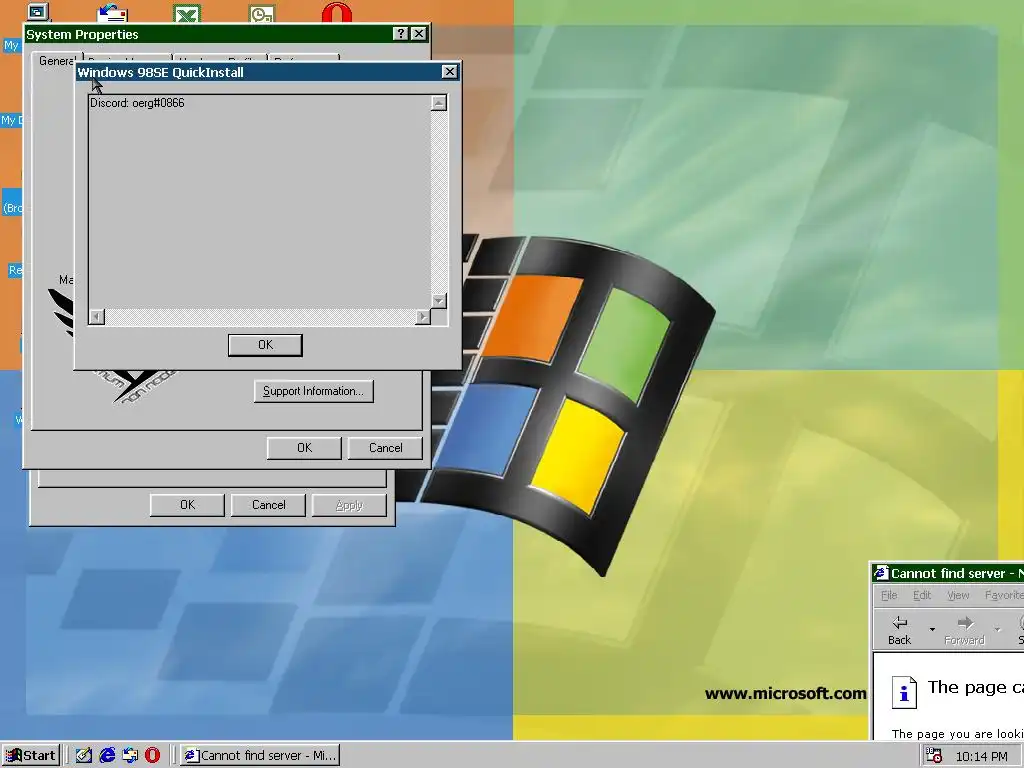Screen dimensions: 1024x768
Task: Click OK in the Windows 98SE QuickInstall dialog
Action: coord(265,345)
